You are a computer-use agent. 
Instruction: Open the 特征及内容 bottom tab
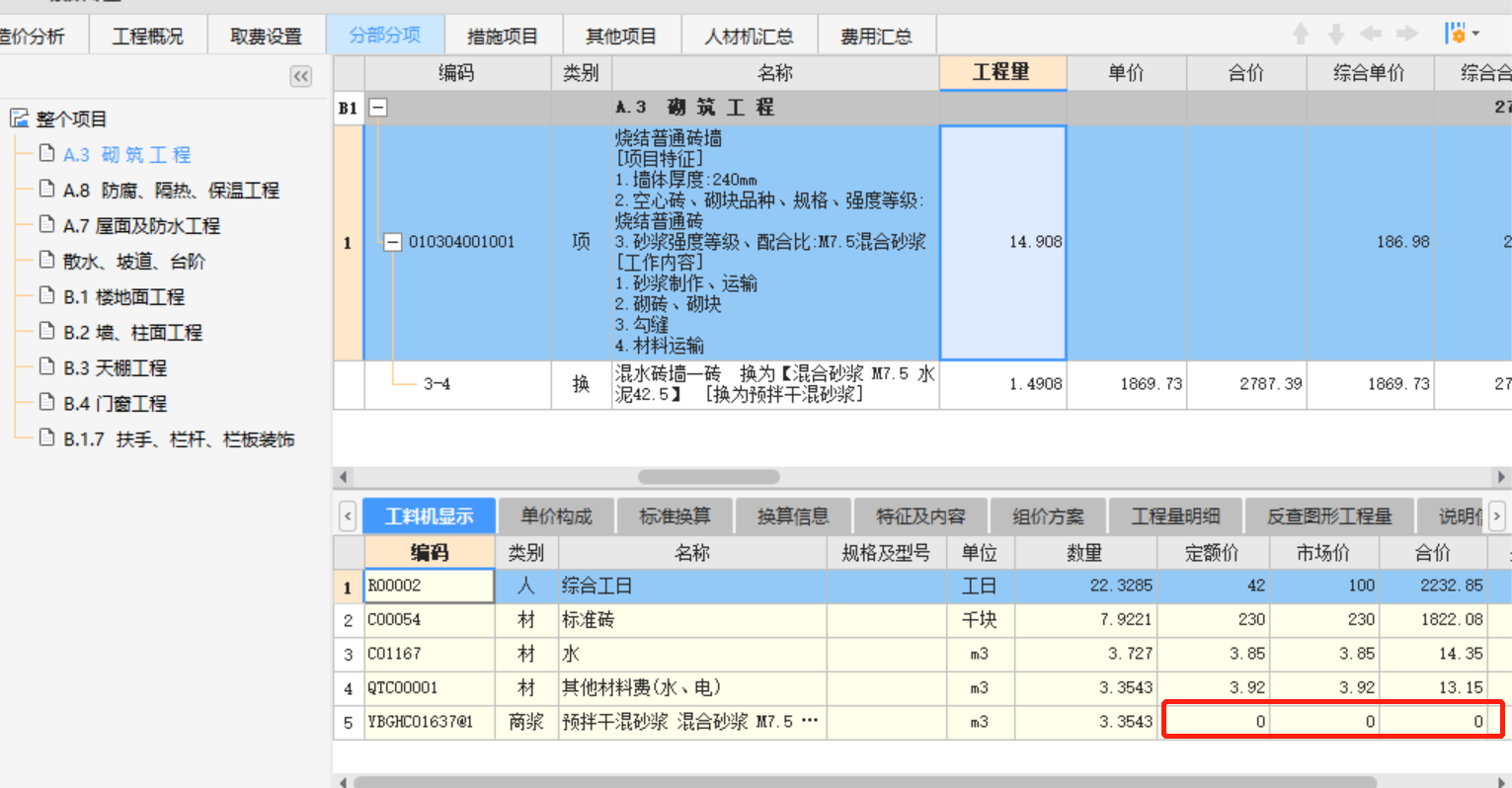[x=920, y=515]
